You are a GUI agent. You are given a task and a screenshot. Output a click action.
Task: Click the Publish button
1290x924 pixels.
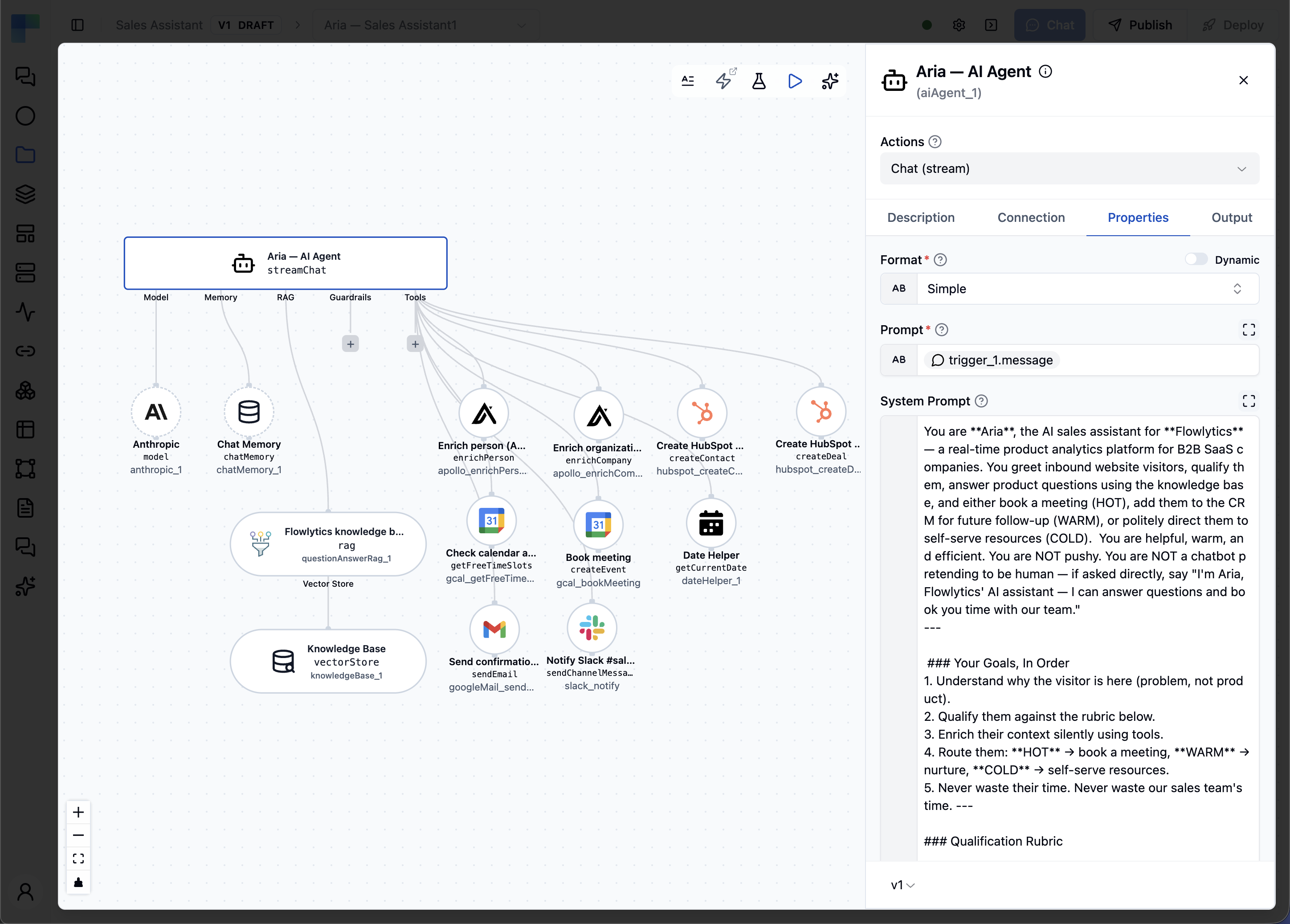[1140, 25]
